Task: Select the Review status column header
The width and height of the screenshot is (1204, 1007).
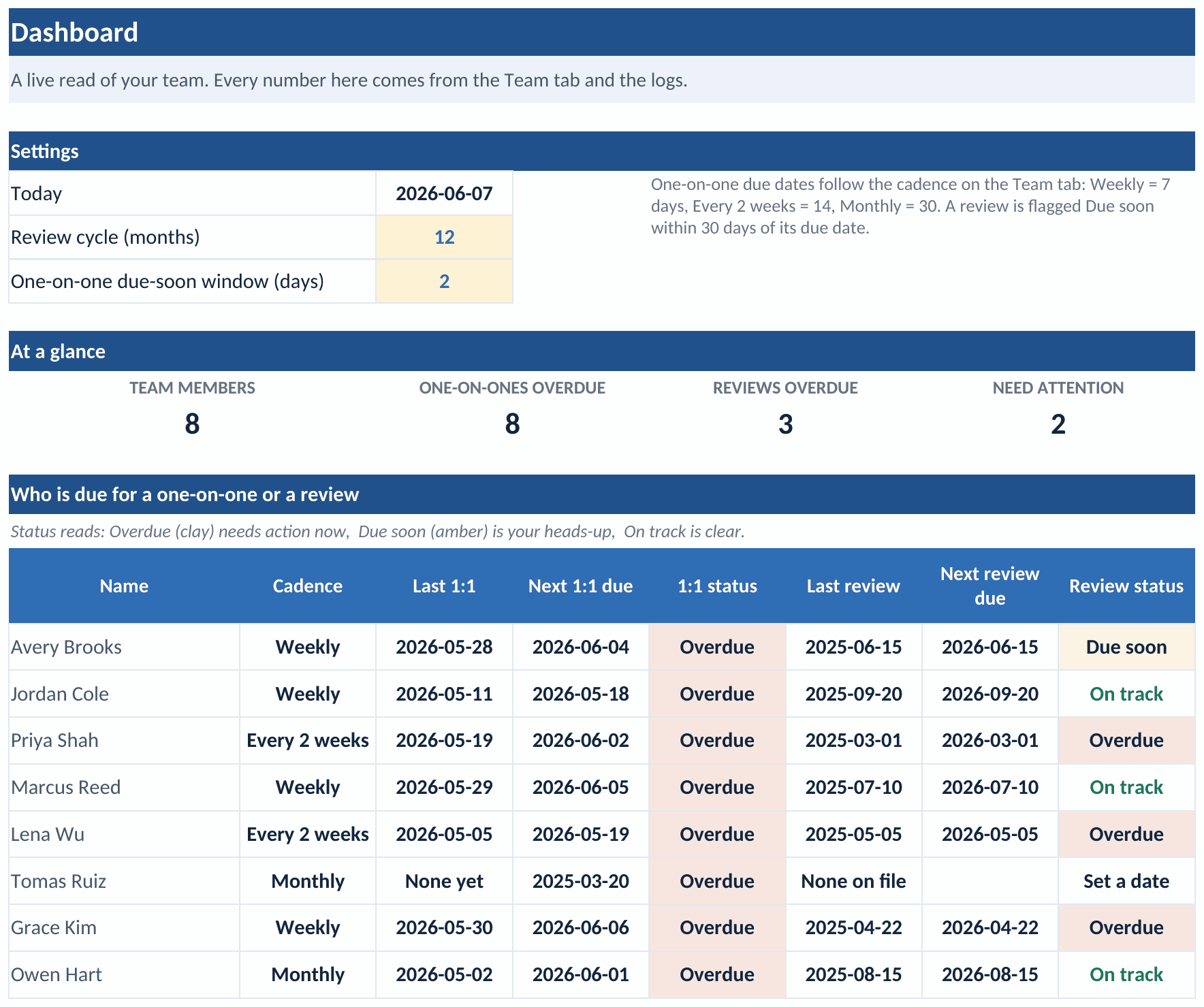Action: point(1126,586)
